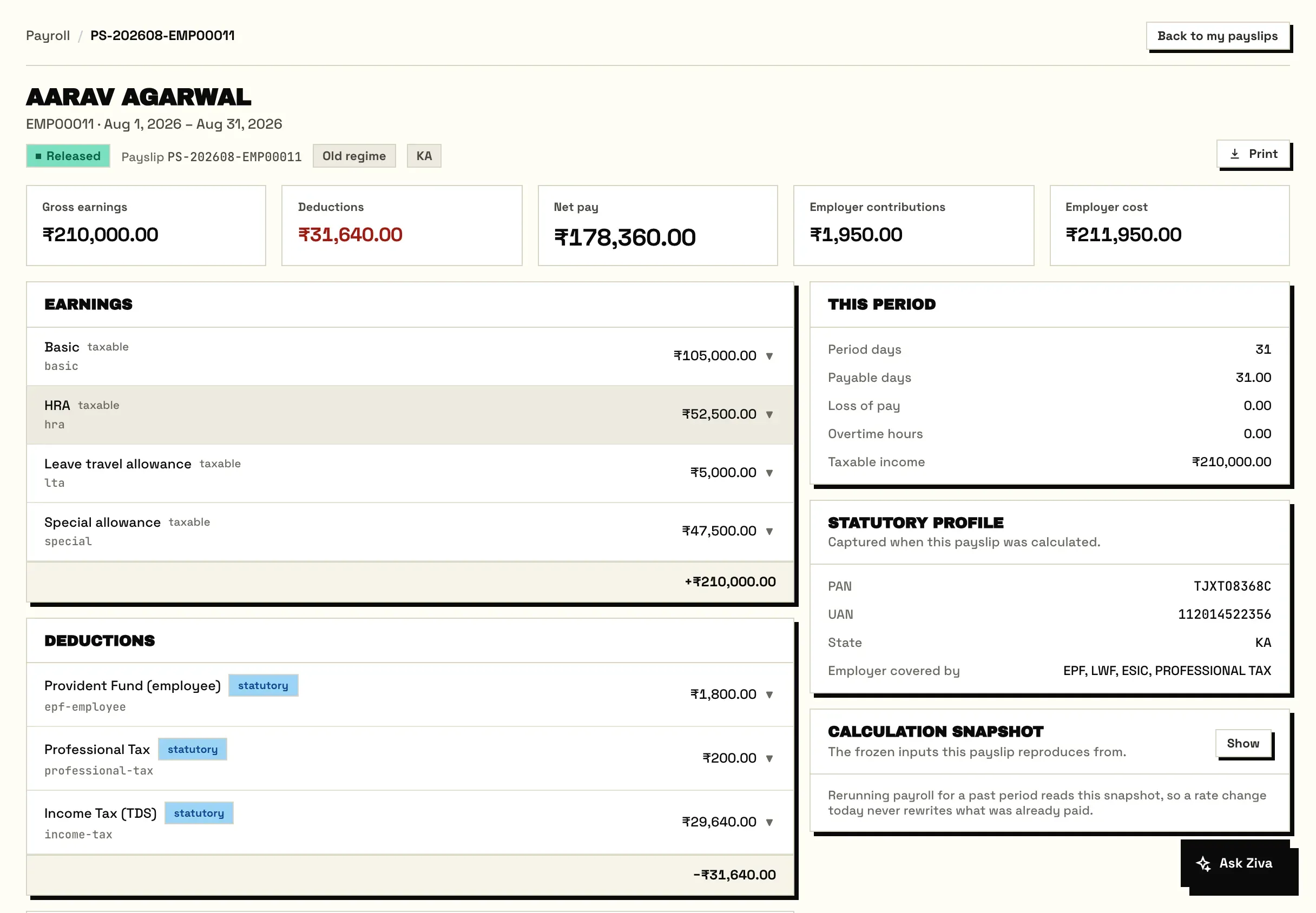Expand the Basic earnings row arrow
The height and width of the screenshot is (913, 1316).
pos(769,356)
